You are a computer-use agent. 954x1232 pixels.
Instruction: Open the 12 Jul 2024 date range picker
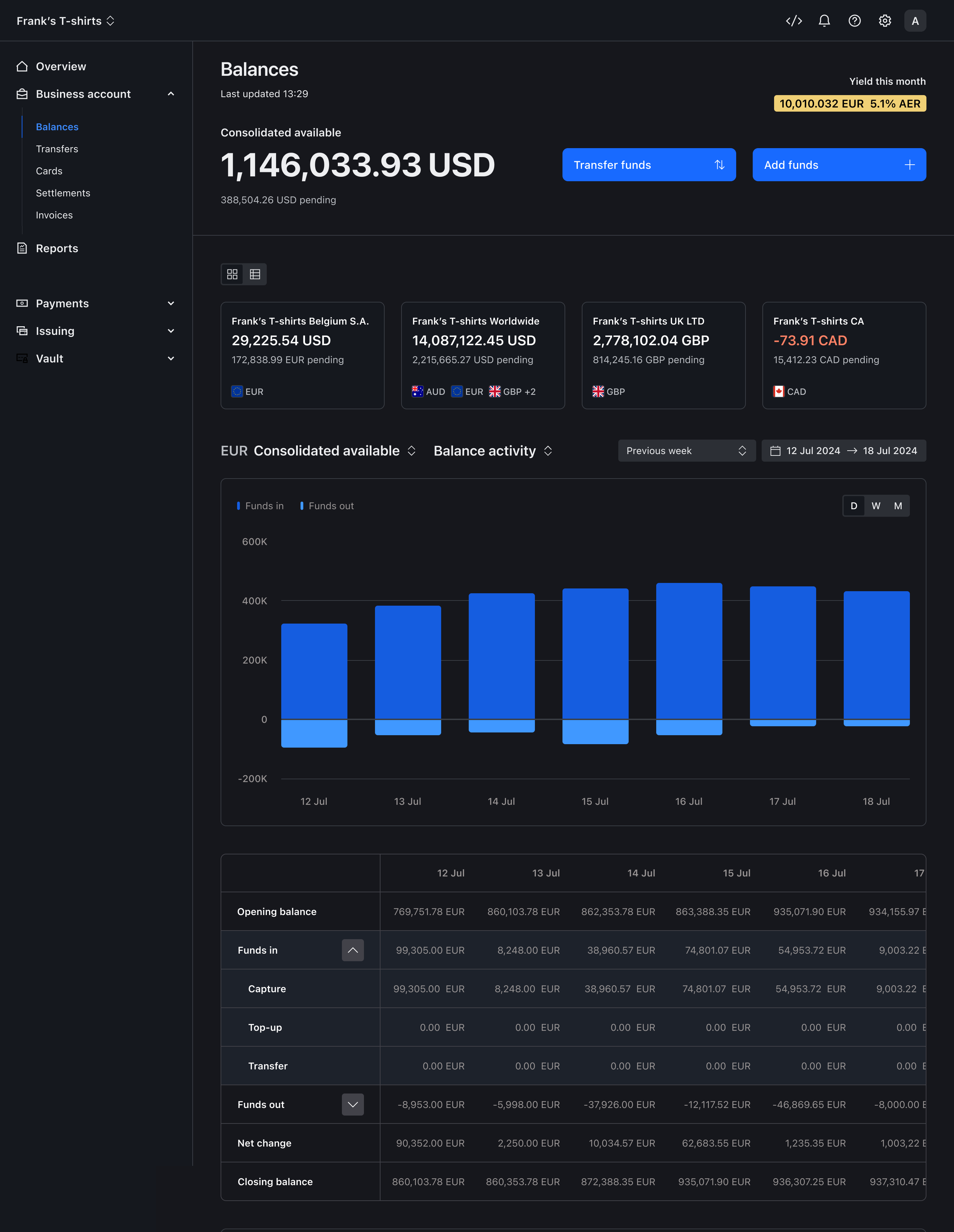(843, 451)
